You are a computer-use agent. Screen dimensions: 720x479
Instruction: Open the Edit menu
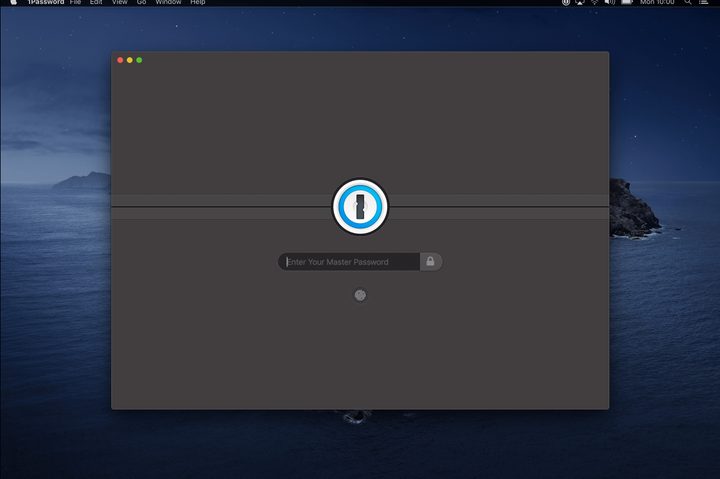tap(96, 2)
